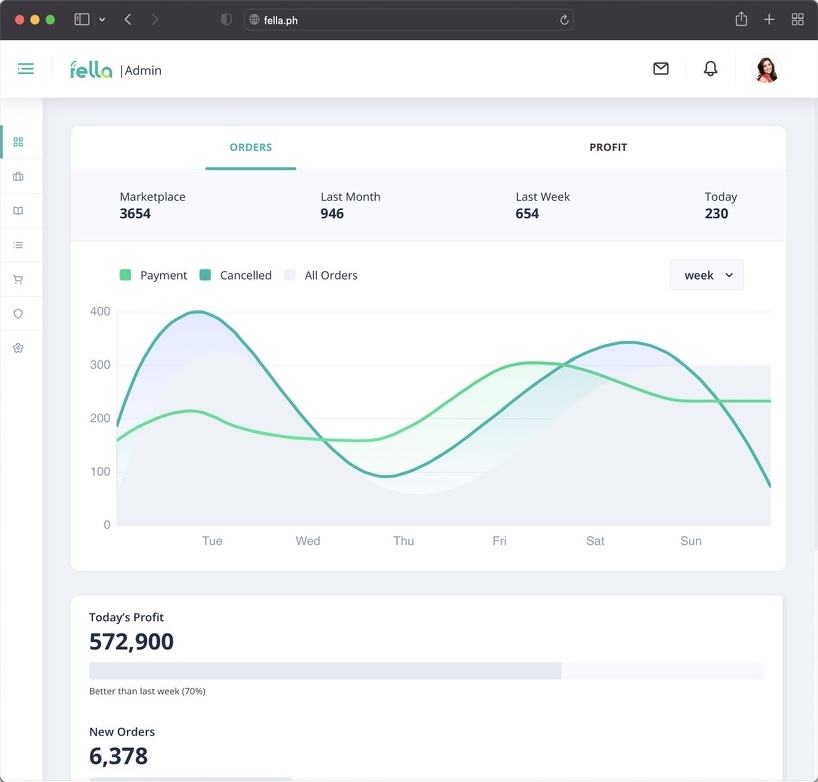
Task: Select the shield icon in the sidebar
Action: 17,313
